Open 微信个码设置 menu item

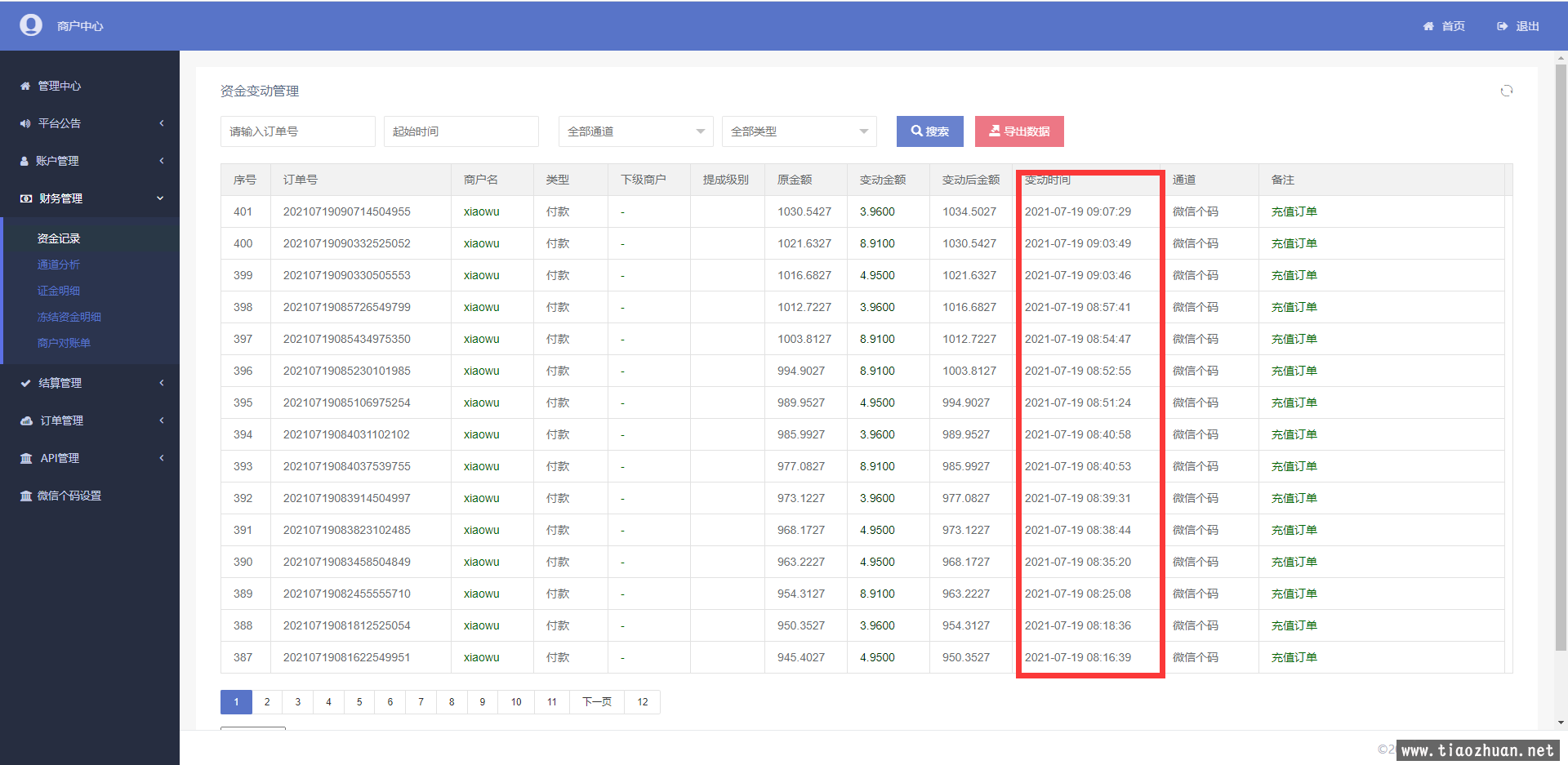pyautogui.click(x=69, y=496)
